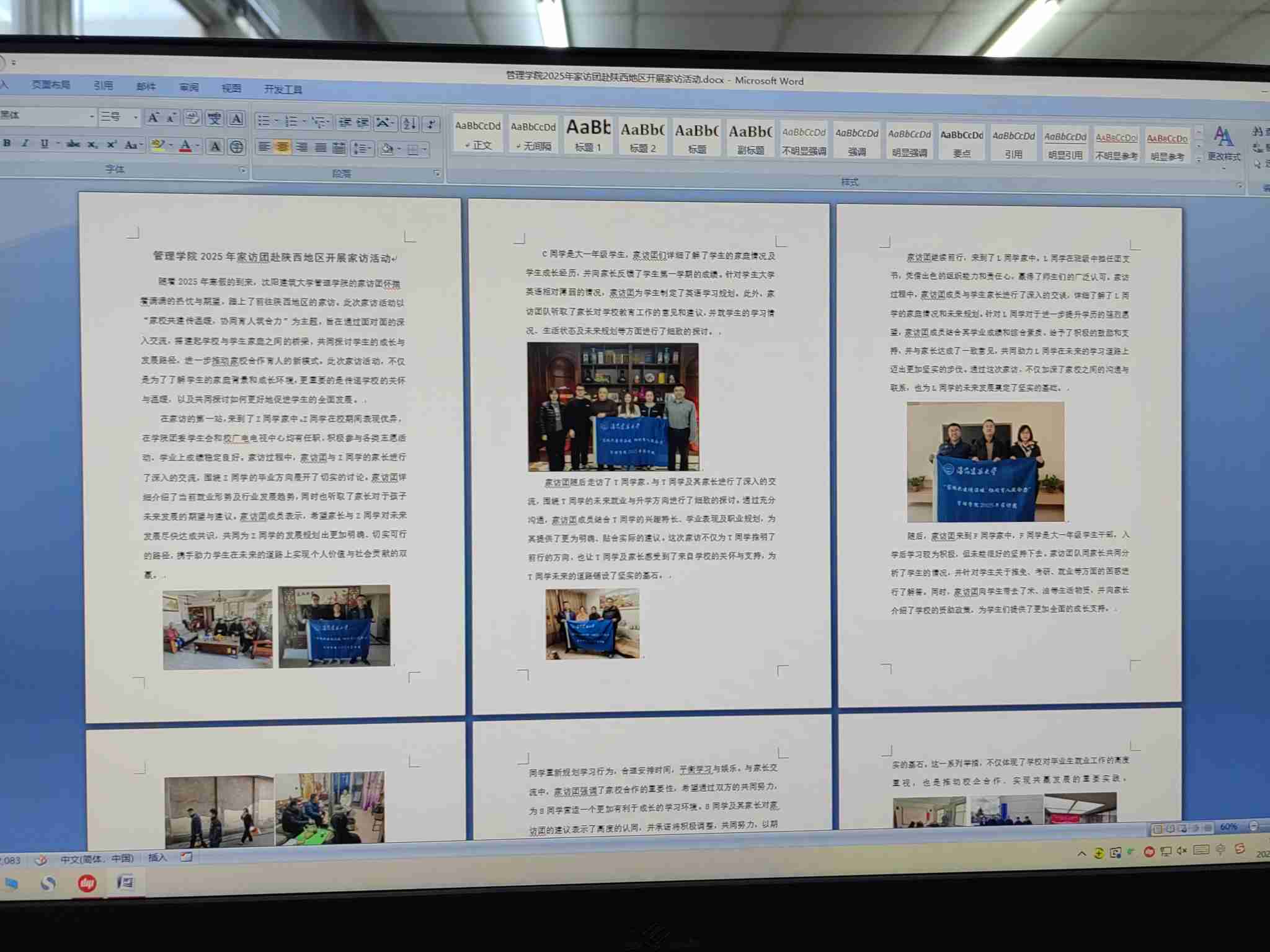Open the font dialog launcher in 字体 group
The height and width of the screenshot is (952, 1270).
tap(242, 170)
